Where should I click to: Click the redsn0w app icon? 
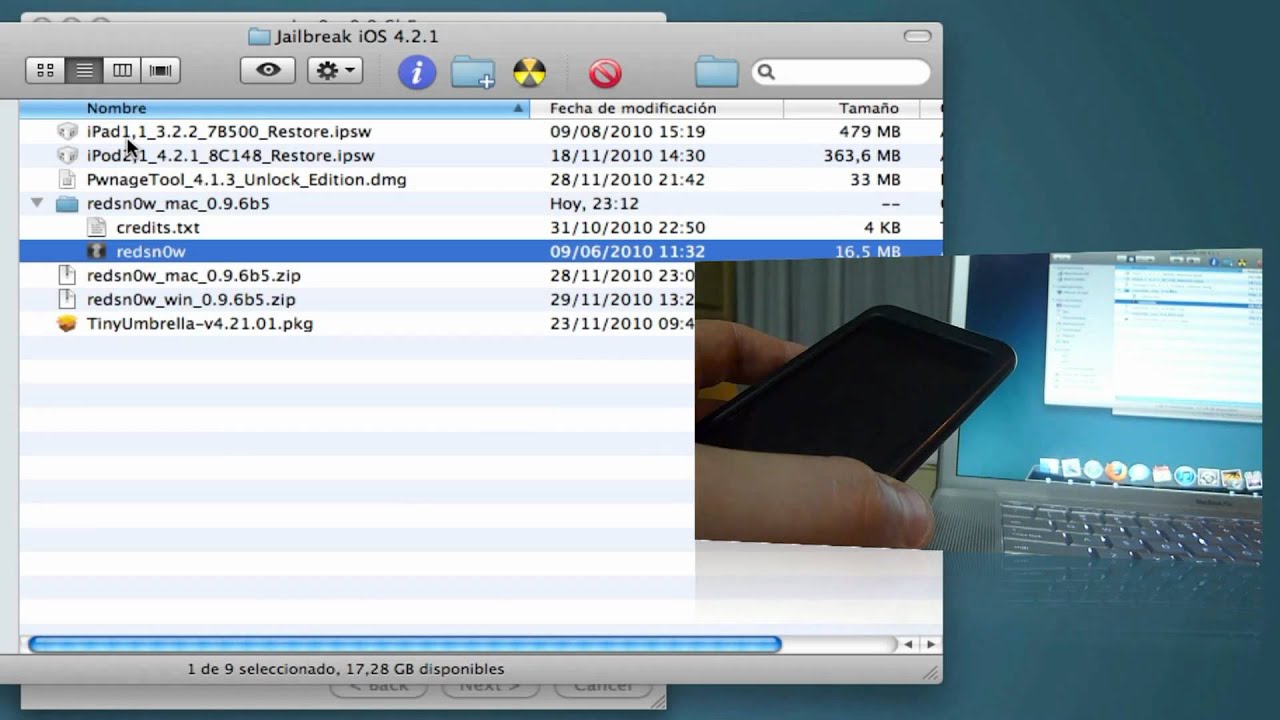click(96, 251)
